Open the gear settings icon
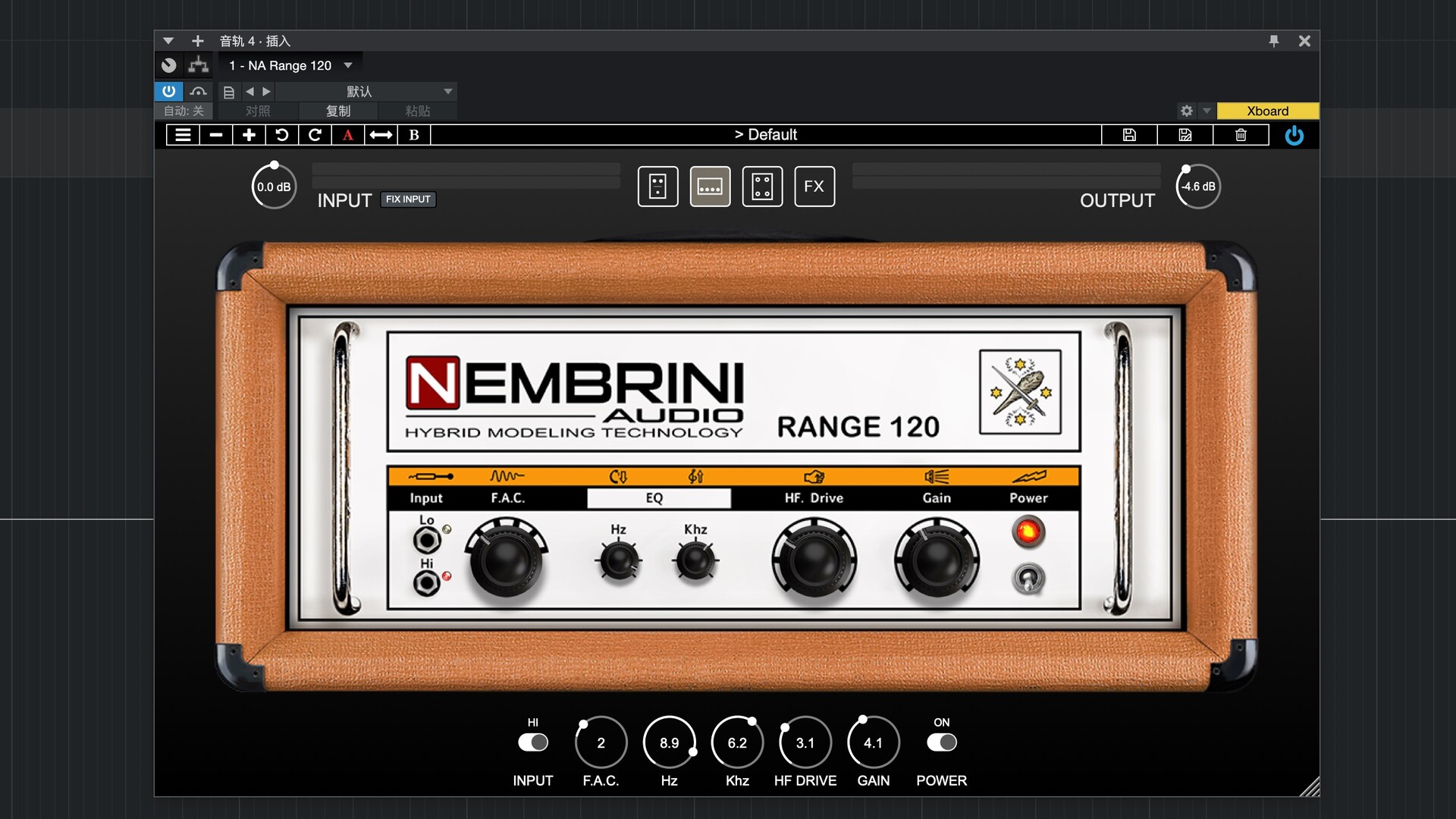The width and height of the screenshot is (1456, 819). 1187,111
